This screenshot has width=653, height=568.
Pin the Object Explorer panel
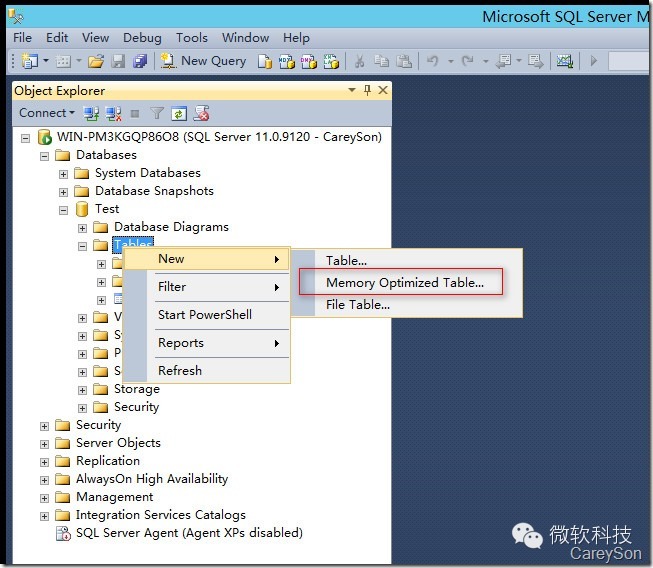coord(367,90)
